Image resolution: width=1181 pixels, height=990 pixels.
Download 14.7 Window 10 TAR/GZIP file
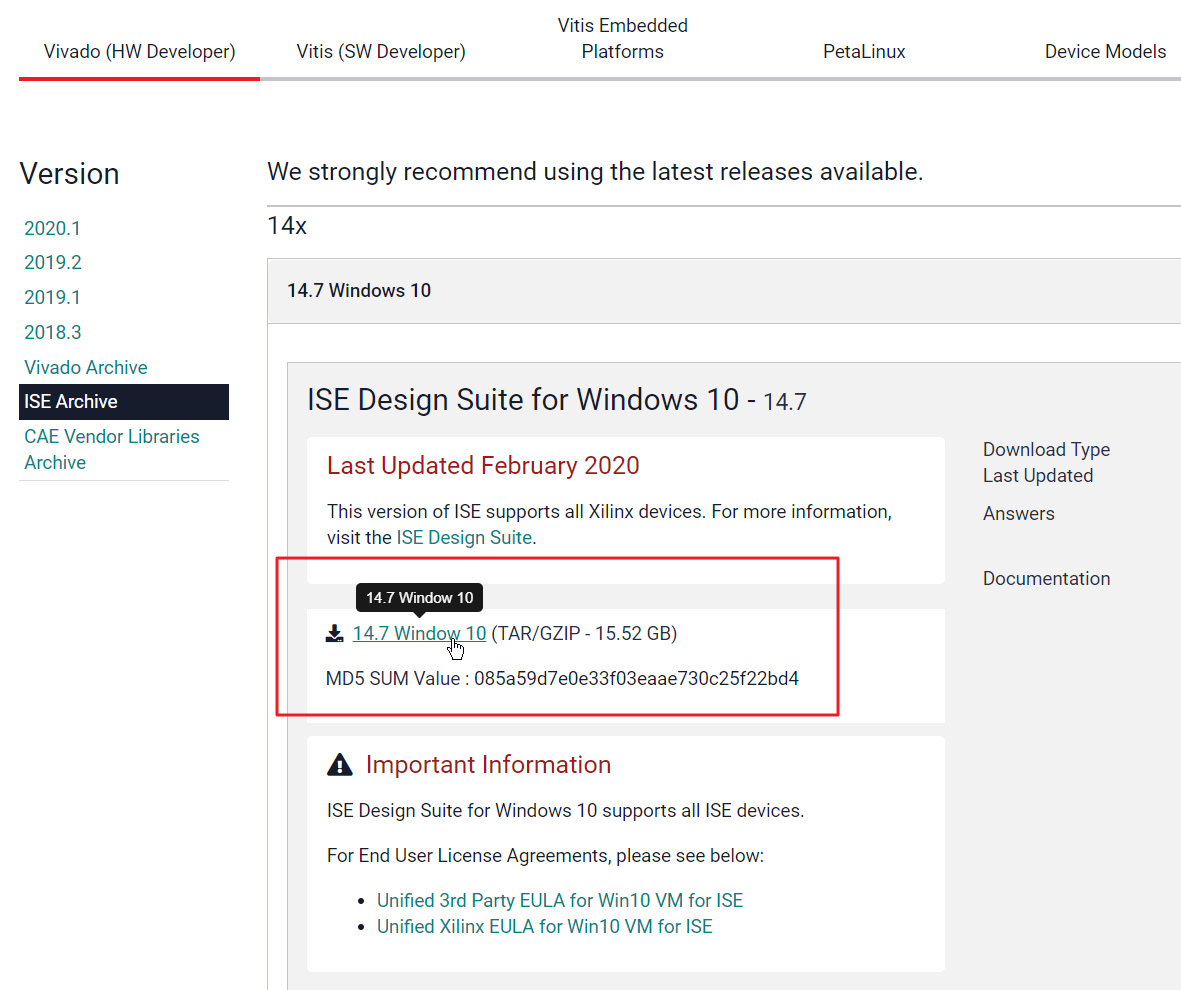click(420, 634)
